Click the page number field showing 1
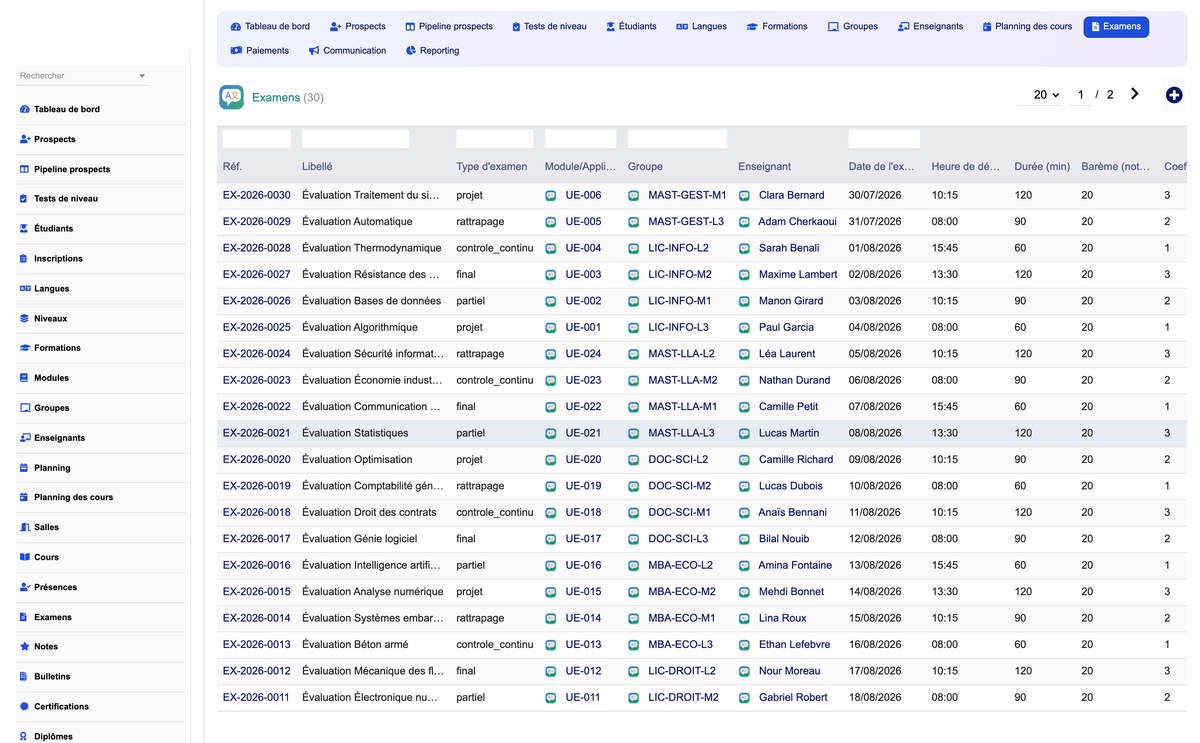 pyautogui.click(x=1080, y=95)
